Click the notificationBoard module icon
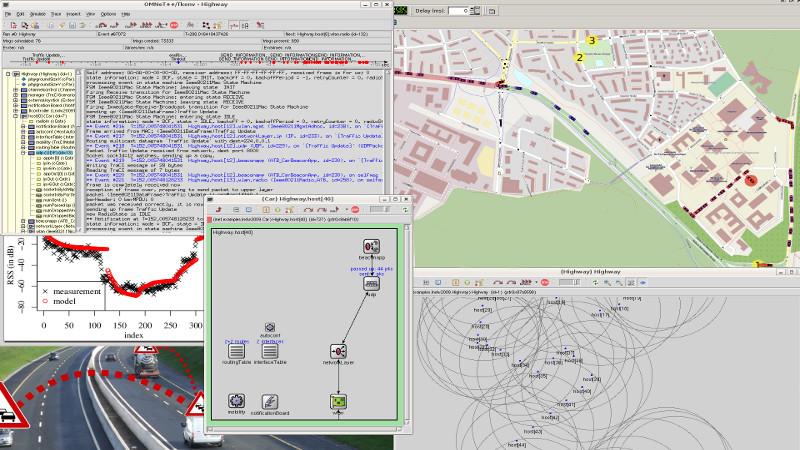The width and height of the screenshot is (800, 450). (x=270, y=401)
